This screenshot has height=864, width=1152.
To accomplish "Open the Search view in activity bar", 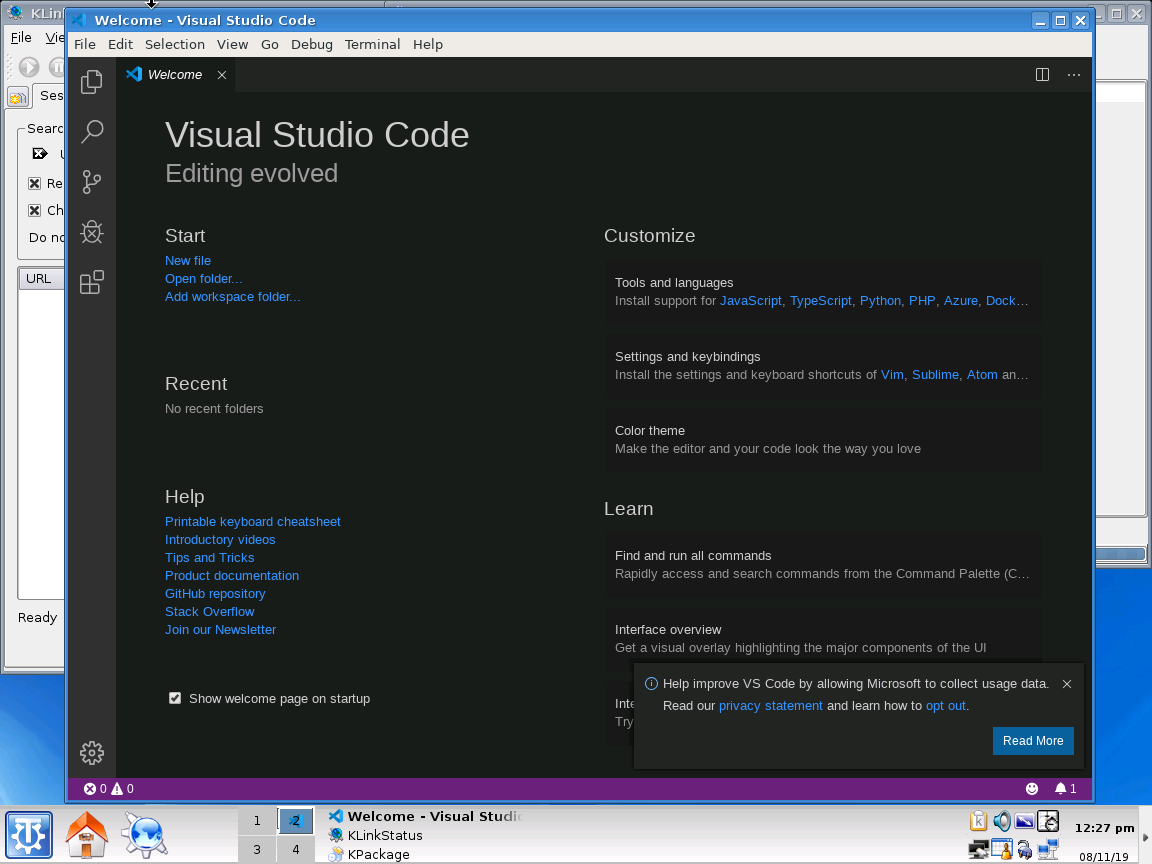I will [x=92, y=132].
